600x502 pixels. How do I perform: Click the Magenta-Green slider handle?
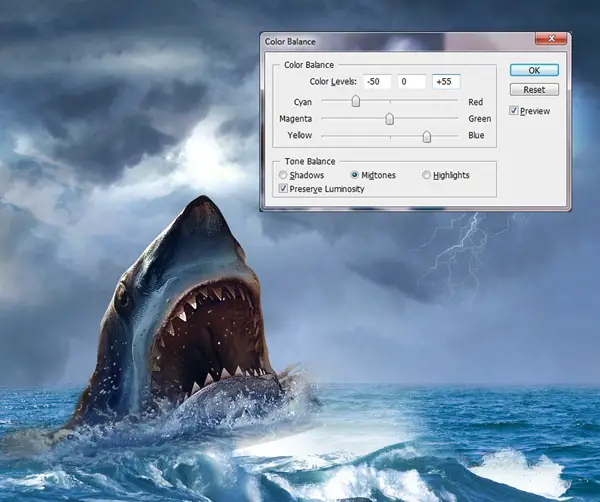[390, 118]
